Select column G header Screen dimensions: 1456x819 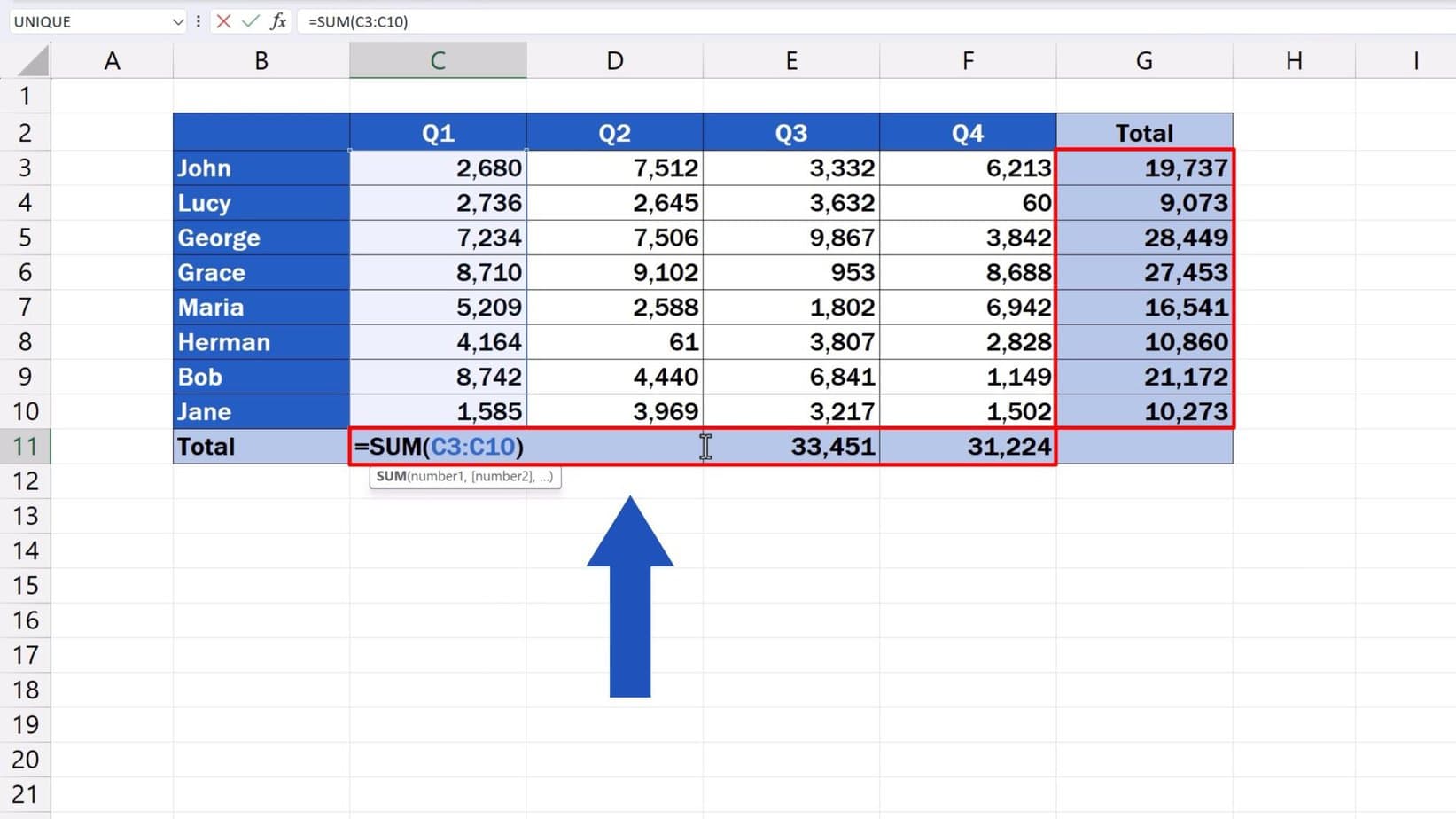1143,59
